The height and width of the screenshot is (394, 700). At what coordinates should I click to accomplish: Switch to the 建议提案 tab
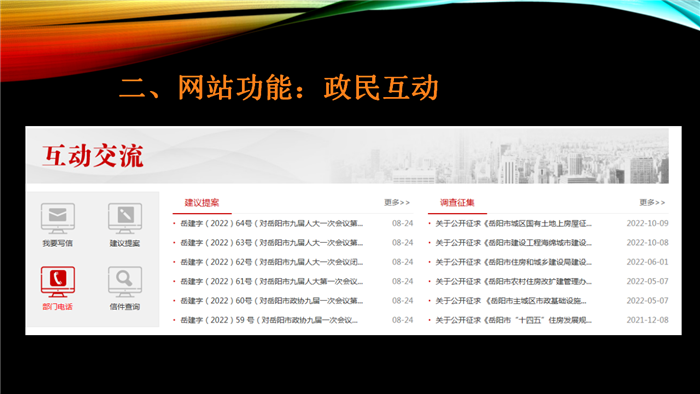[x=202, y=203]
